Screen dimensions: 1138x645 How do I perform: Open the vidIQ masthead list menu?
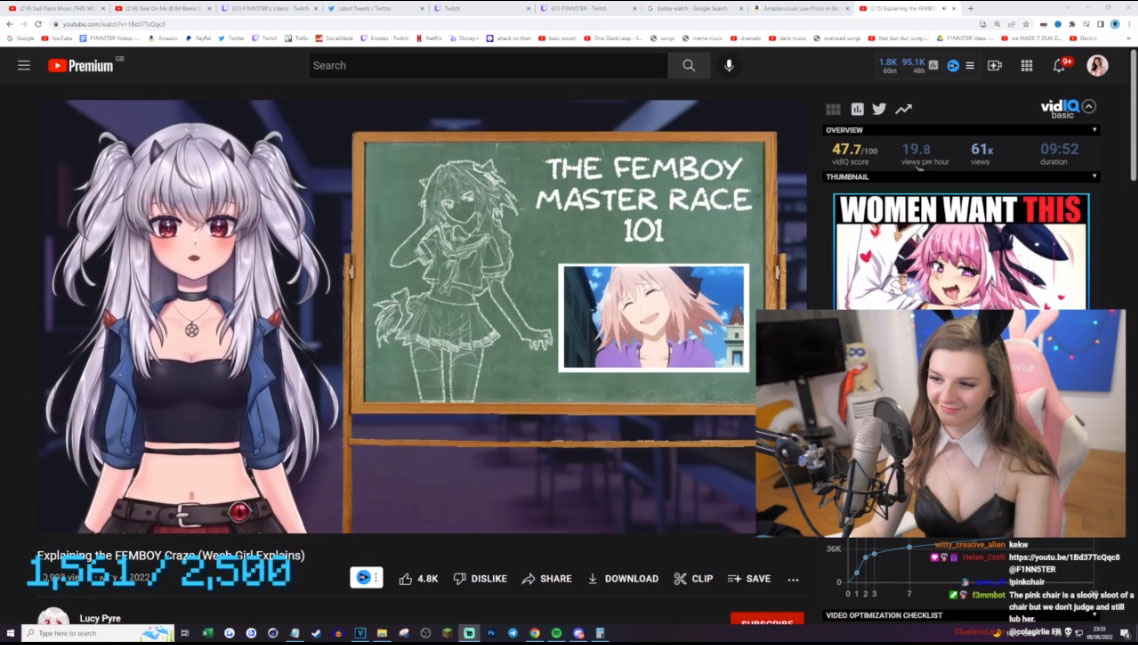970,65
